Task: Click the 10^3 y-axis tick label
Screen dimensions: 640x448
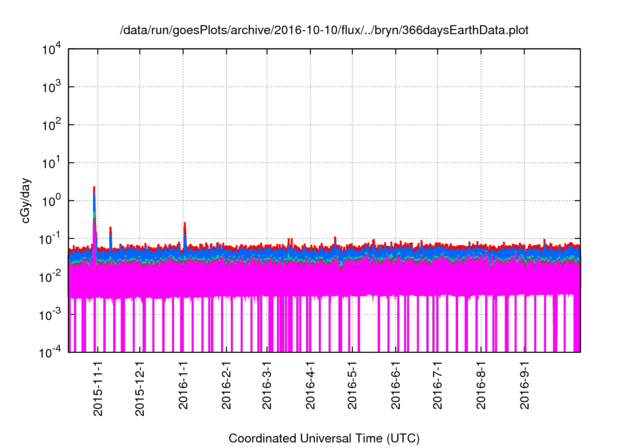Action: (53, 87)
